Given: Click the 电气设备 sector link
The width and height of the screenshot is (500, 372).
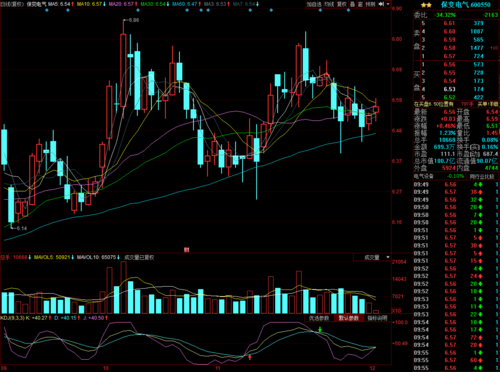Looking at the screenshot, I should pyautogui.click(x=424, y=176).
